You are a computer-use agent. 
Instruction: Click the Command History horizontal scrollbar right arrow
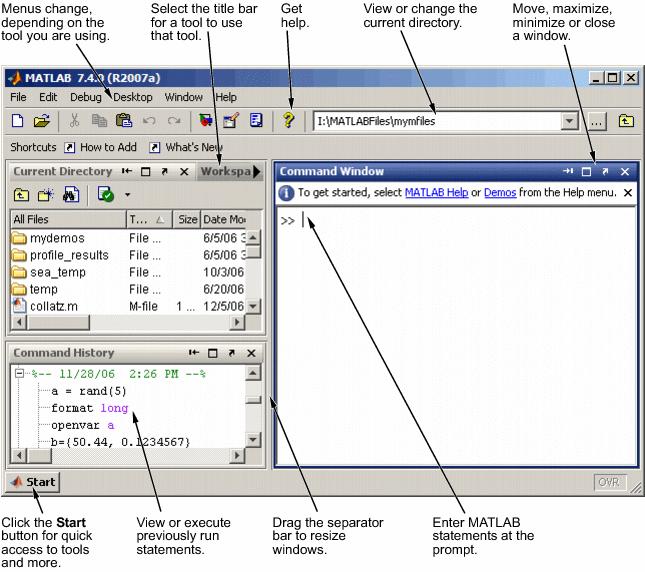[237, 456]
